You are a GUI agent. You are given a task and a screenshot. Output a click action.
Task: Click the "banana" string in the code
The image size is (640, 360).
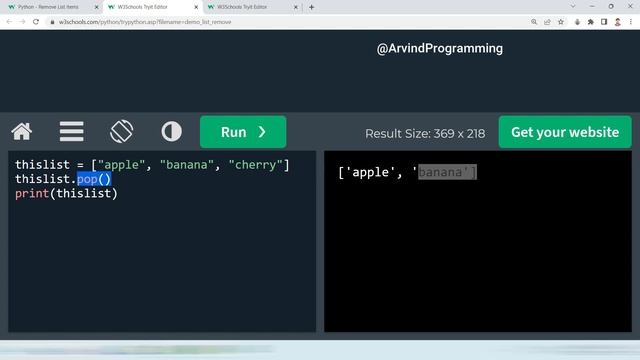click(187, 165)
